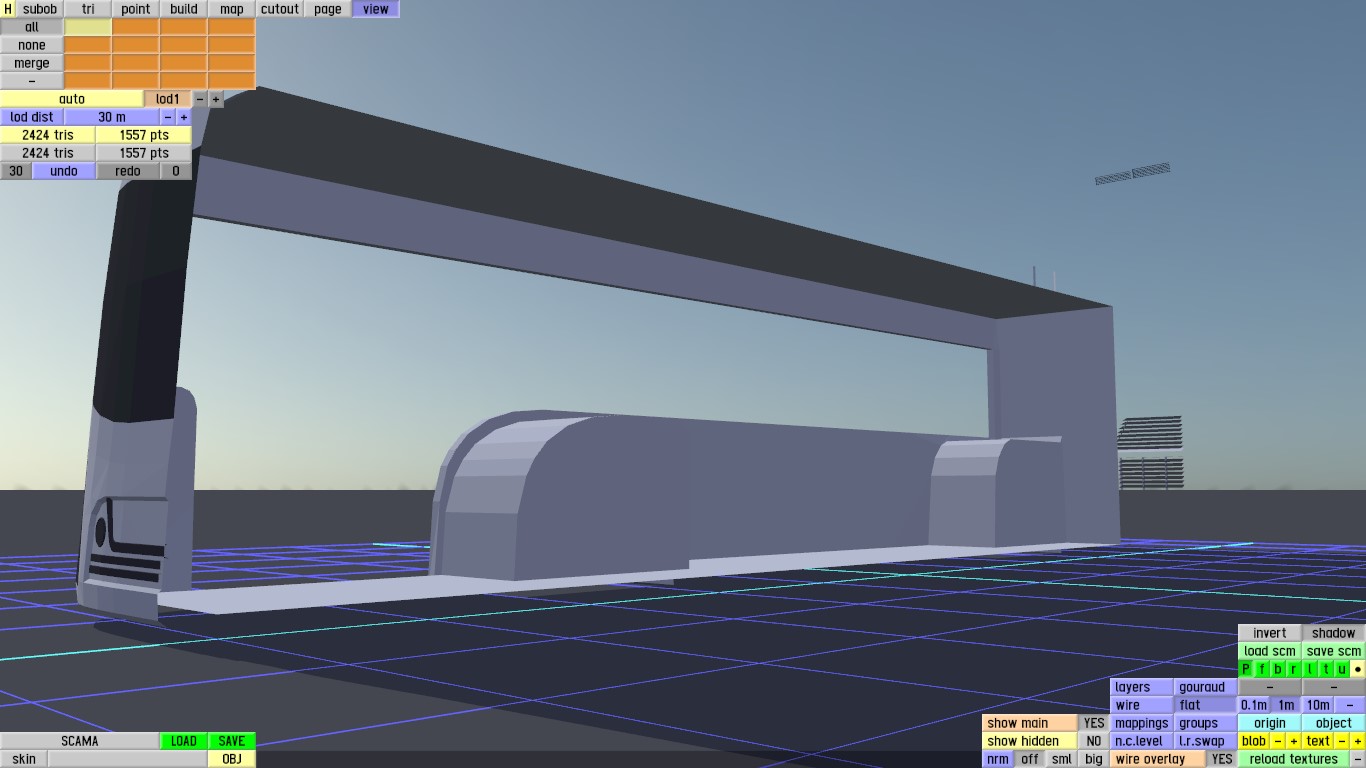Click the SCAMA model name field
This screenshot has height=768, width=1366.
80,741
